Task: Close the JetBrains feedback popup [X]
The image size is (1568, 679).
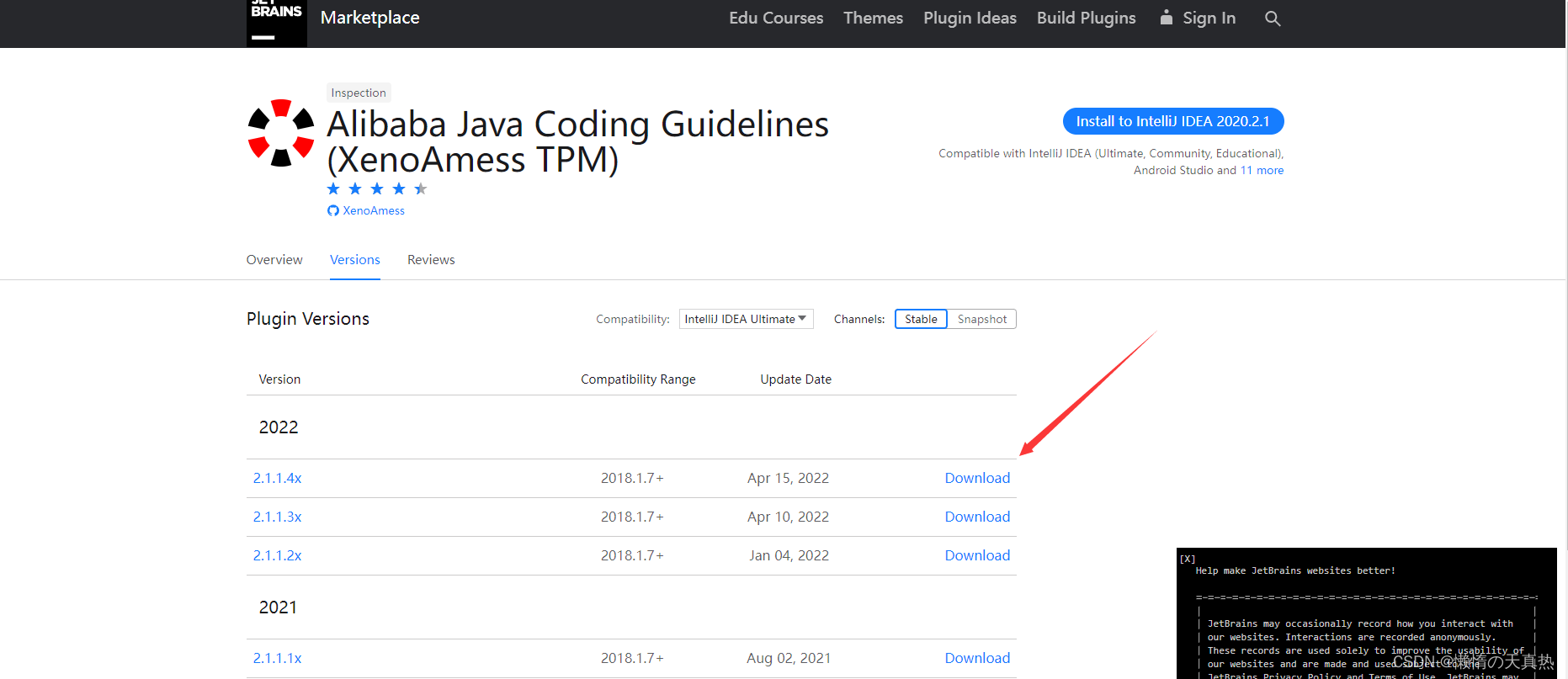Action: point(1188,559)
